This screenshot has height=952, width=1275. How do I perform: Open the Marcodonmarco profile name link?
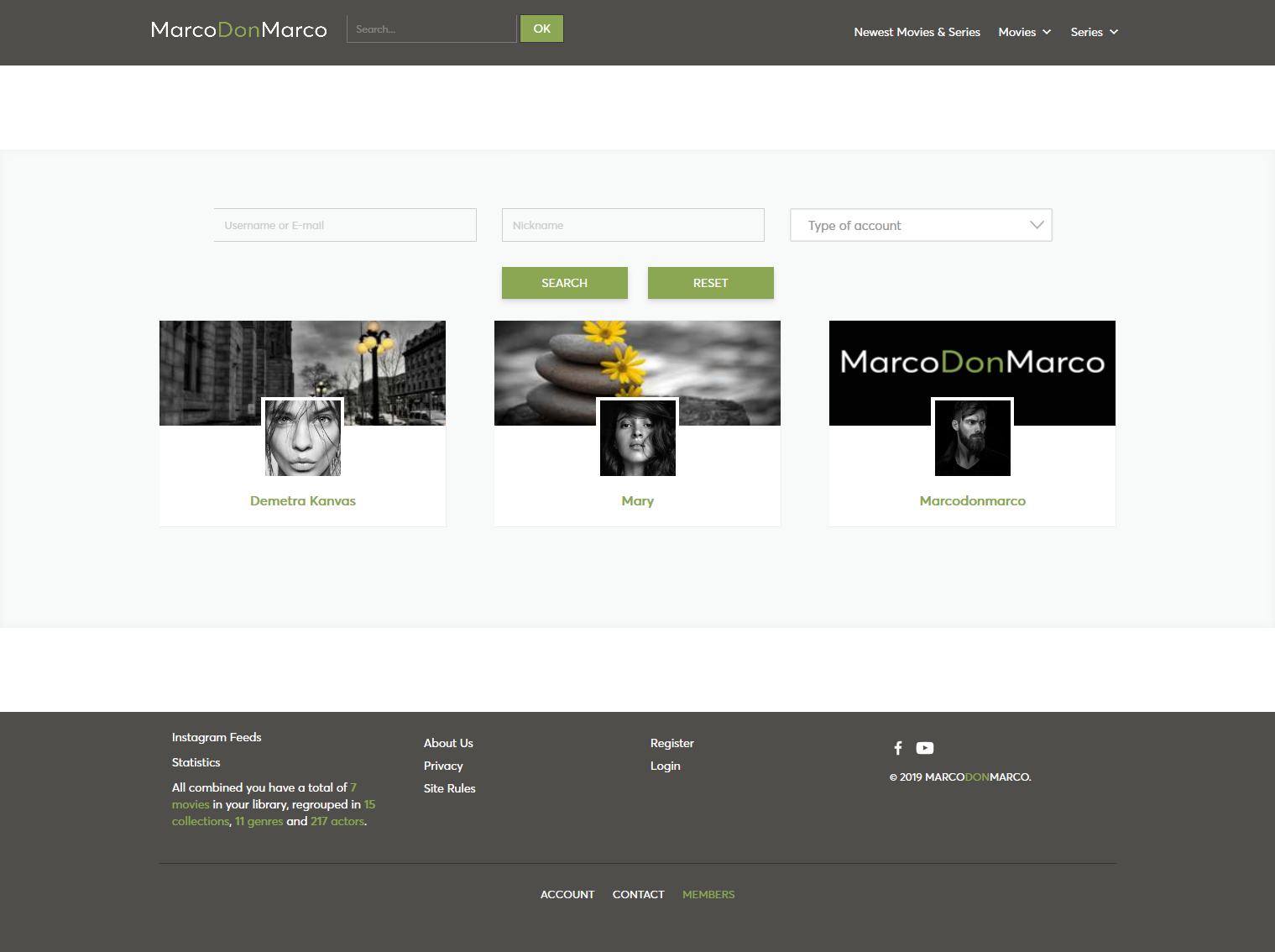pos(973,500)
